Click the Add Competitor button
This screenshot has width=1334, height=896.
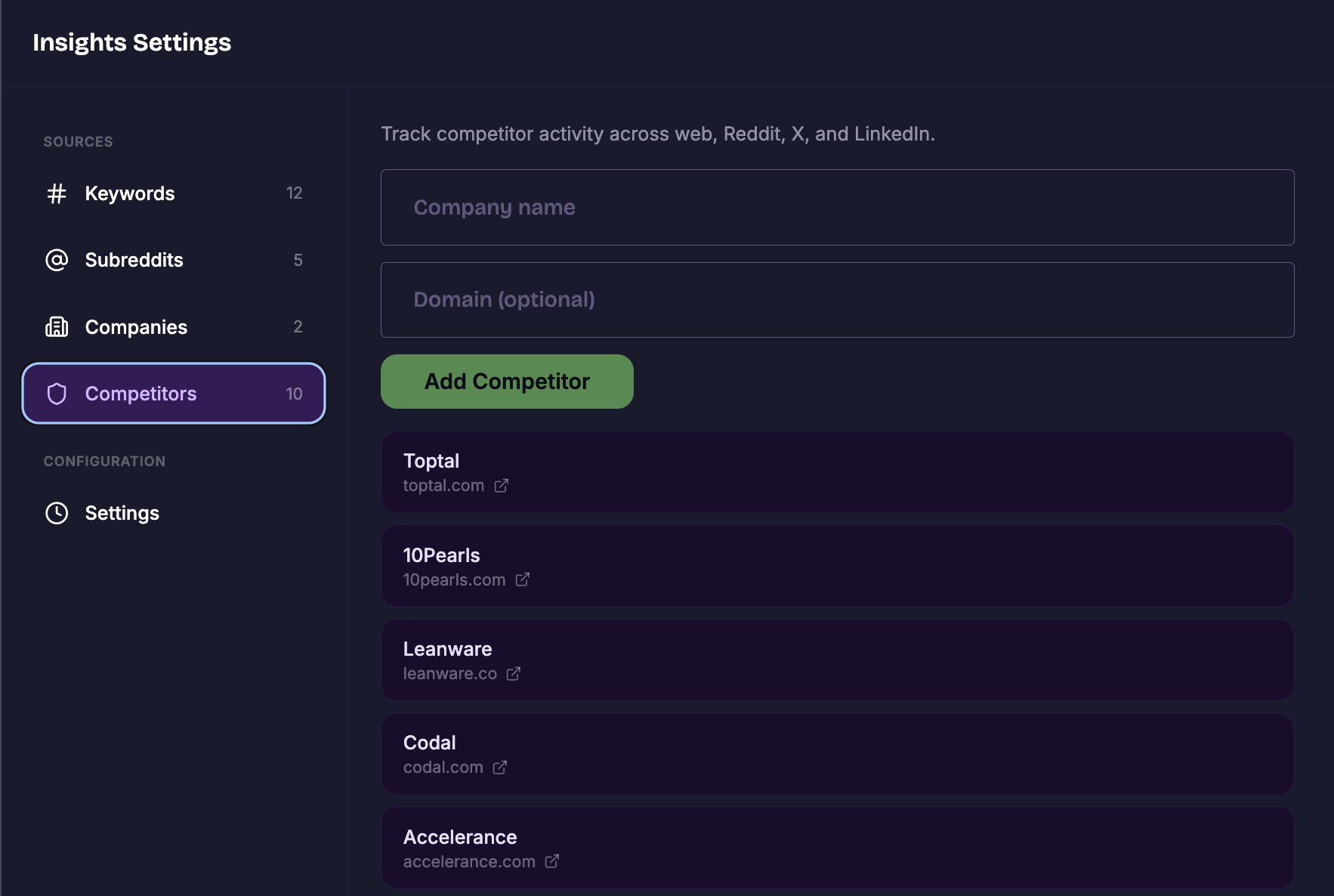pos(506,382)
